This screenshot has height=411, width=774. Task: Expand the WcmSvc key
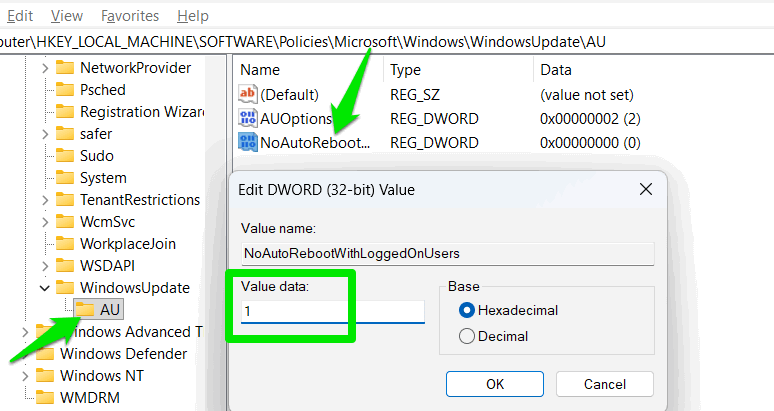45,222
